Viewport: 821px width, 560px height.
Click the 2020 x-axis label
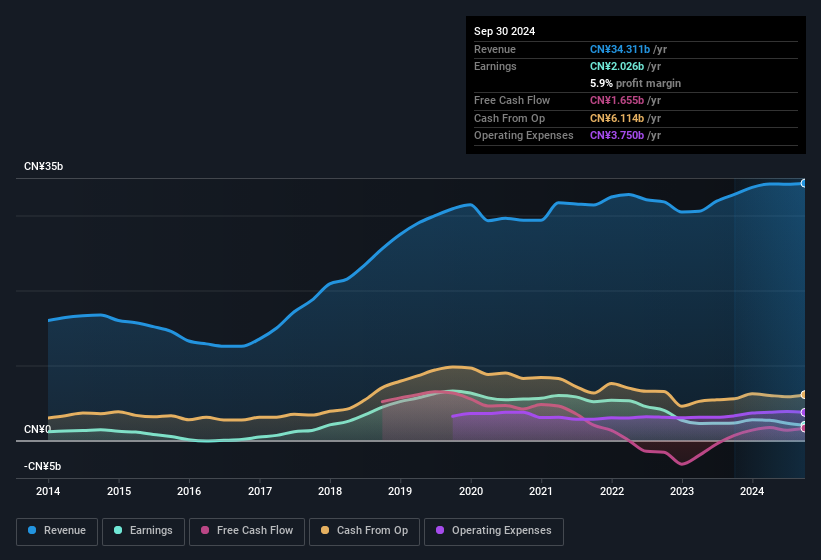[471, 491]
